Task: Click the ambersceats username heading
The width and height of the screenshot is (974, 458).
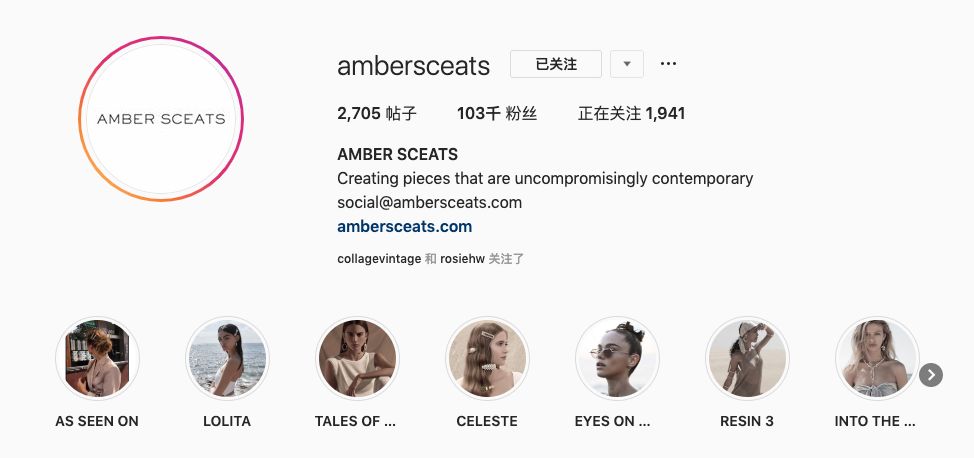Action: [x=414, y=66]
